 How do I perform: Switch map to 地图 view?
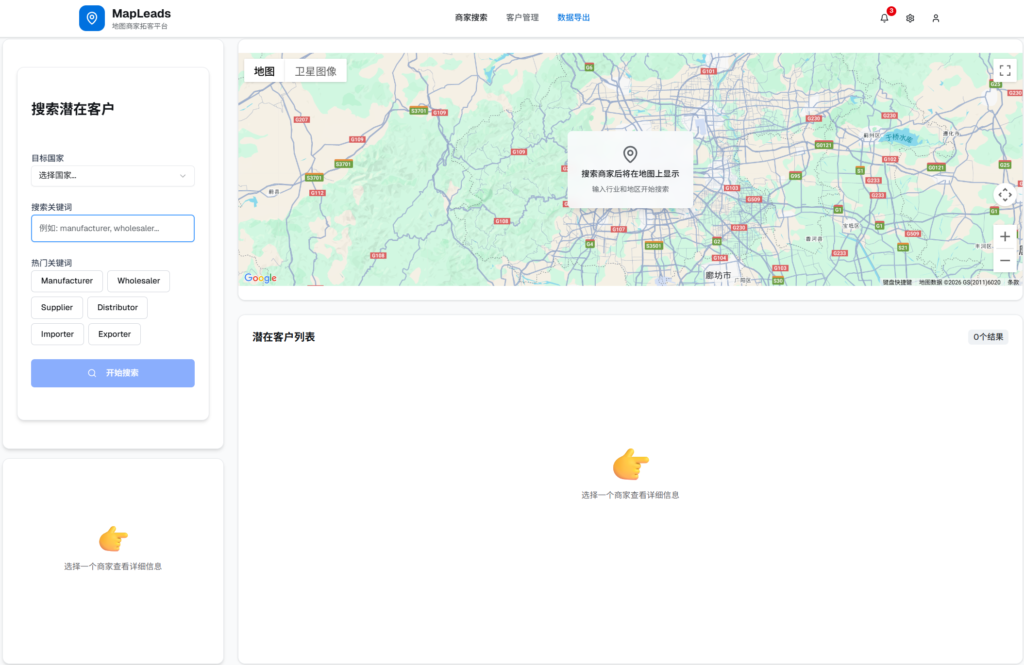coord(264,71)
